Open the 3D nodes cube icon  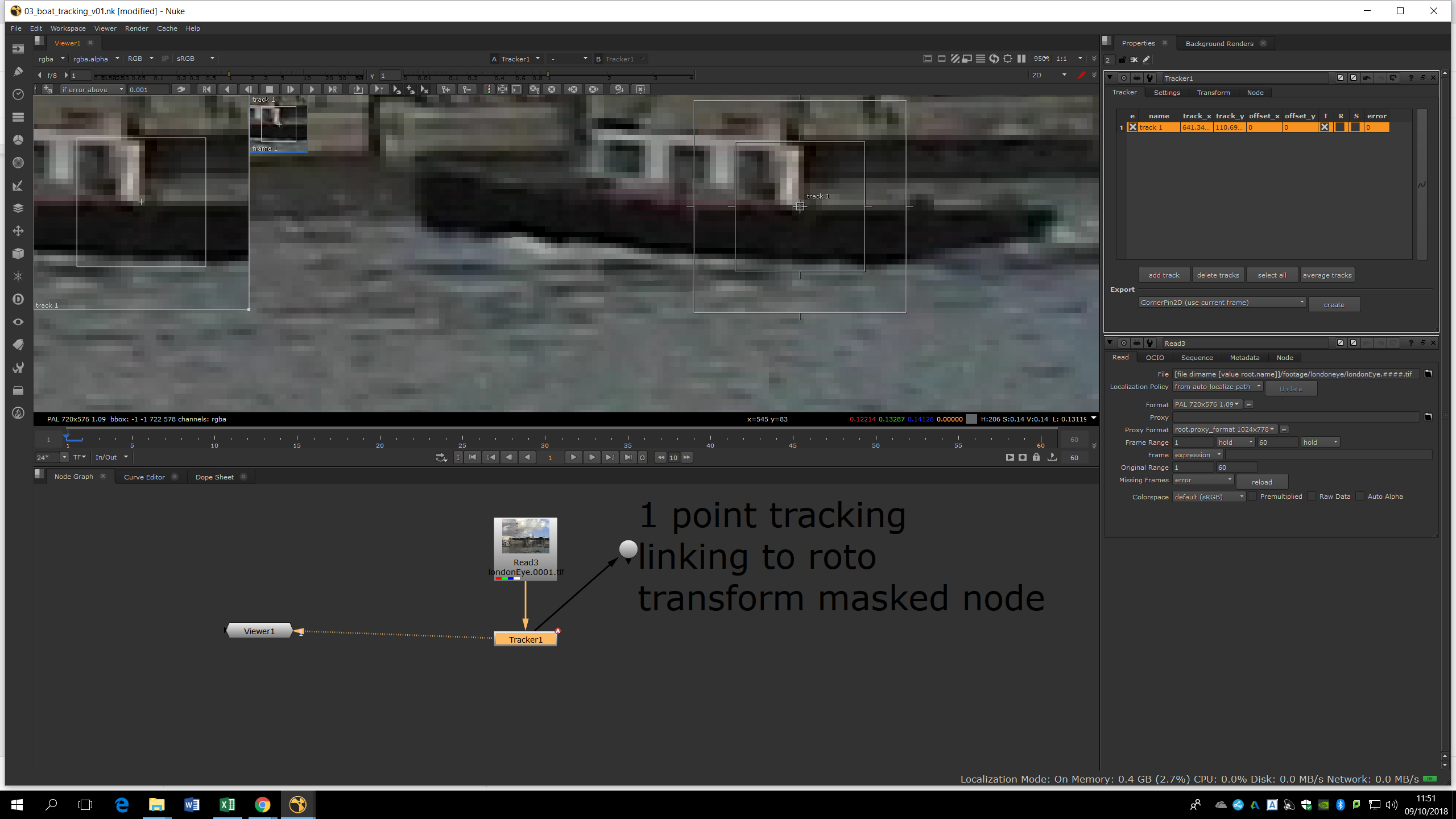point(18,254)
